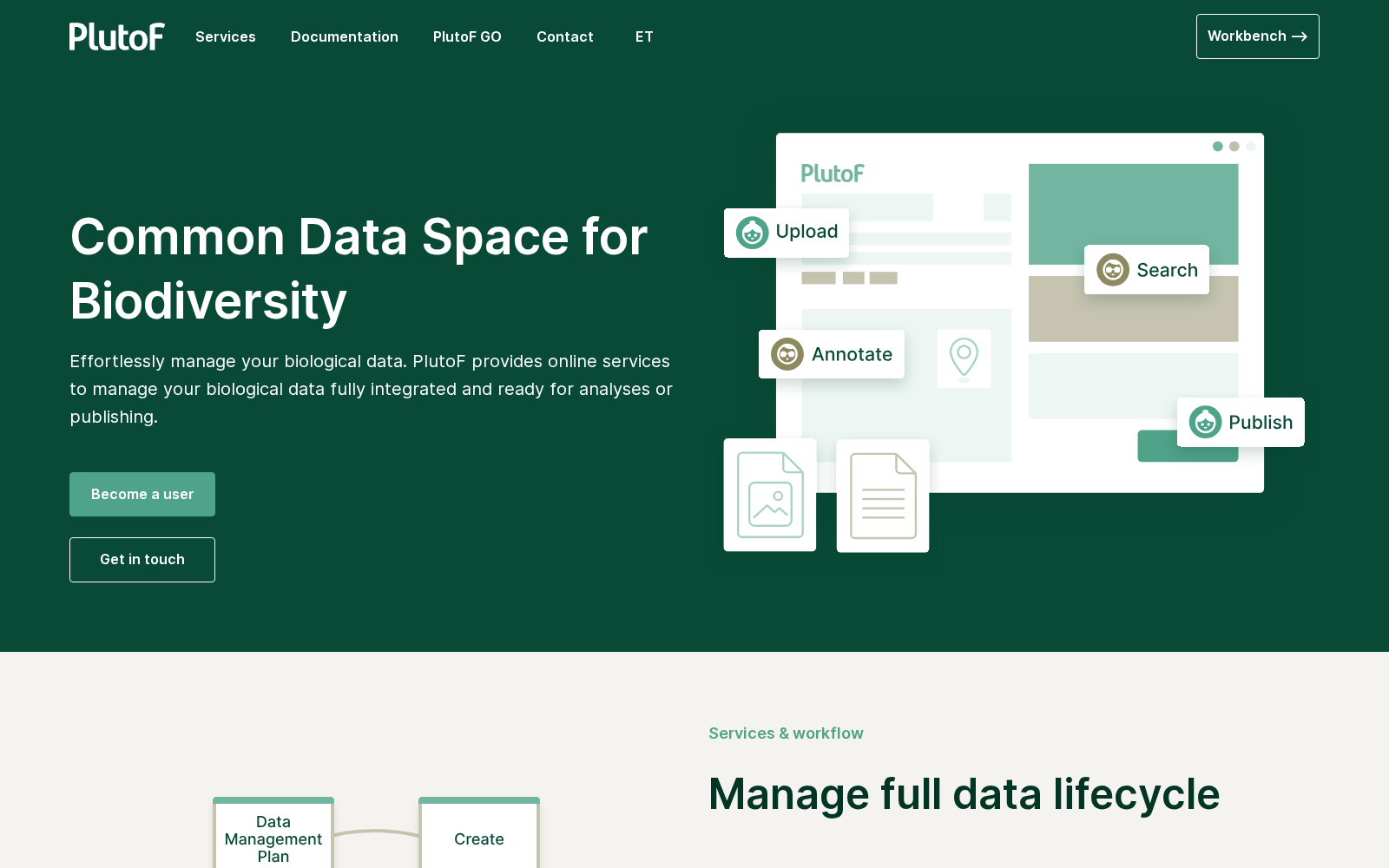Click the owl icon on the Search badge
The image size is (1389, 868).
[1113, 270]
